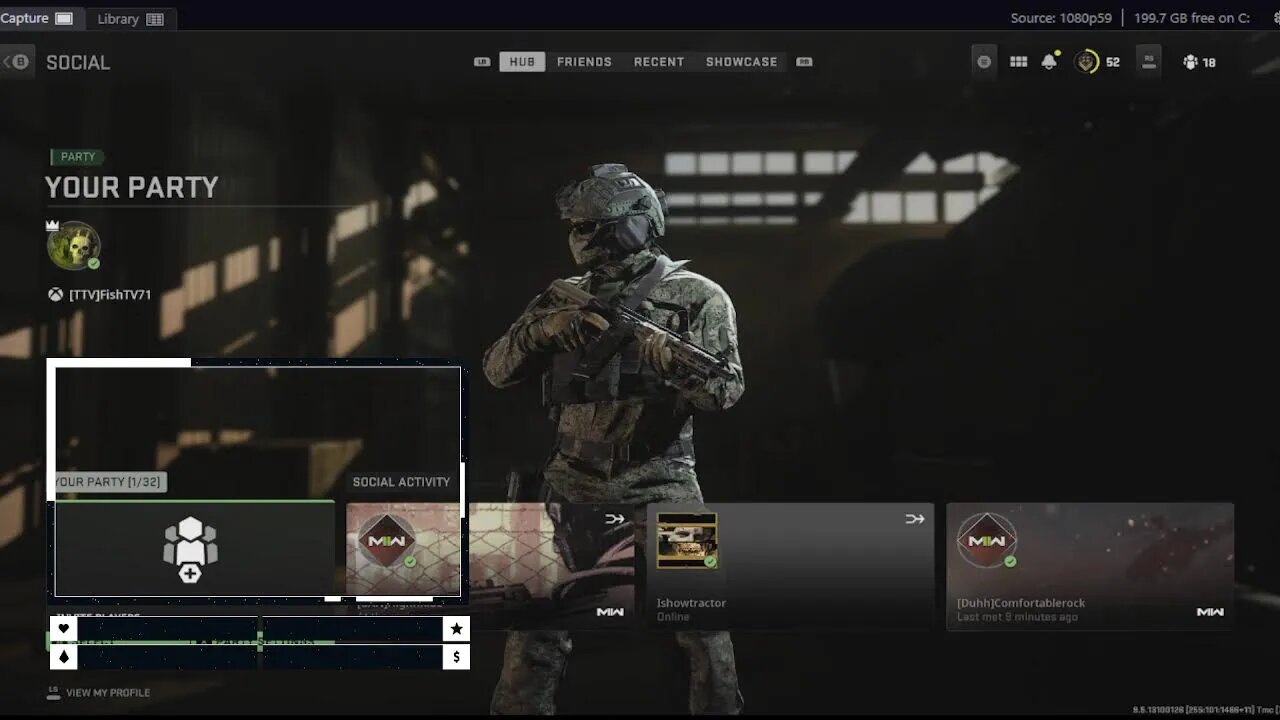1280x720 pixels.
Task: Click the join arrow on first activity card
Action: tap(614, 518)
